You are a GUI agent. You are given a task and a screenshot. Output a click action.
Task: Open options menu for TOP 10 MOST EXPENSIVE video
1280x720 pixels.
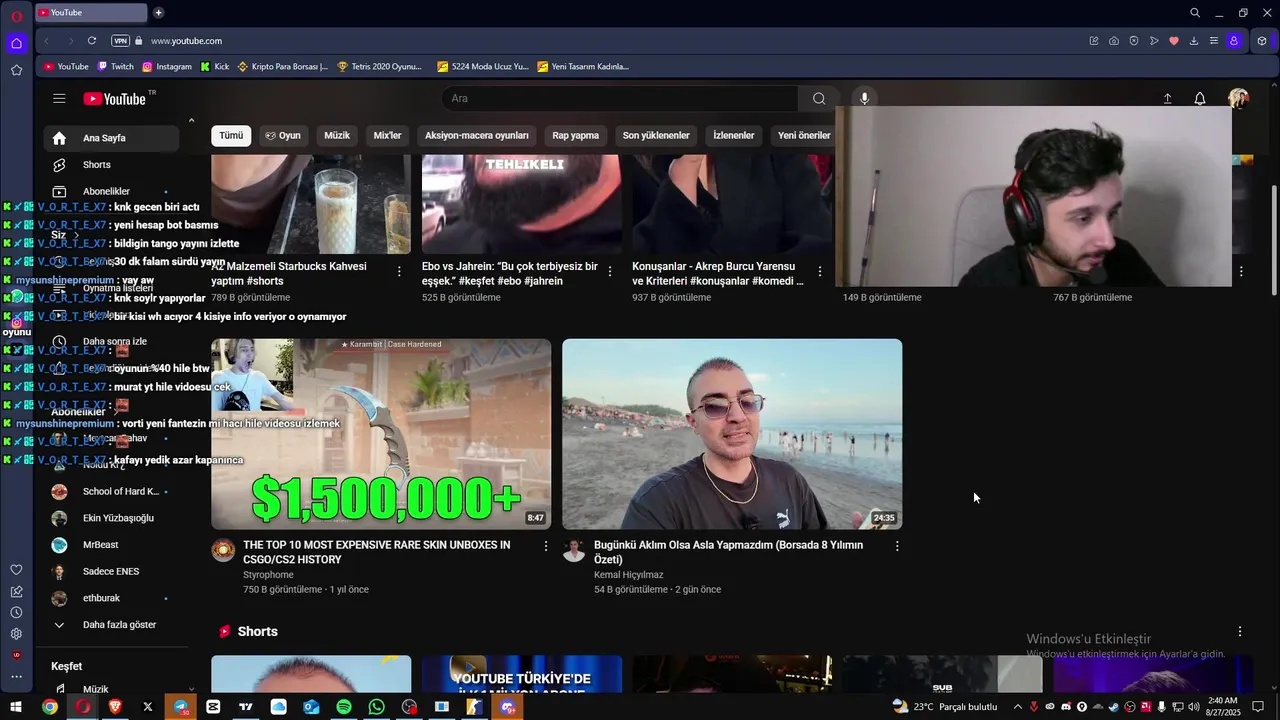coord(546,546)
